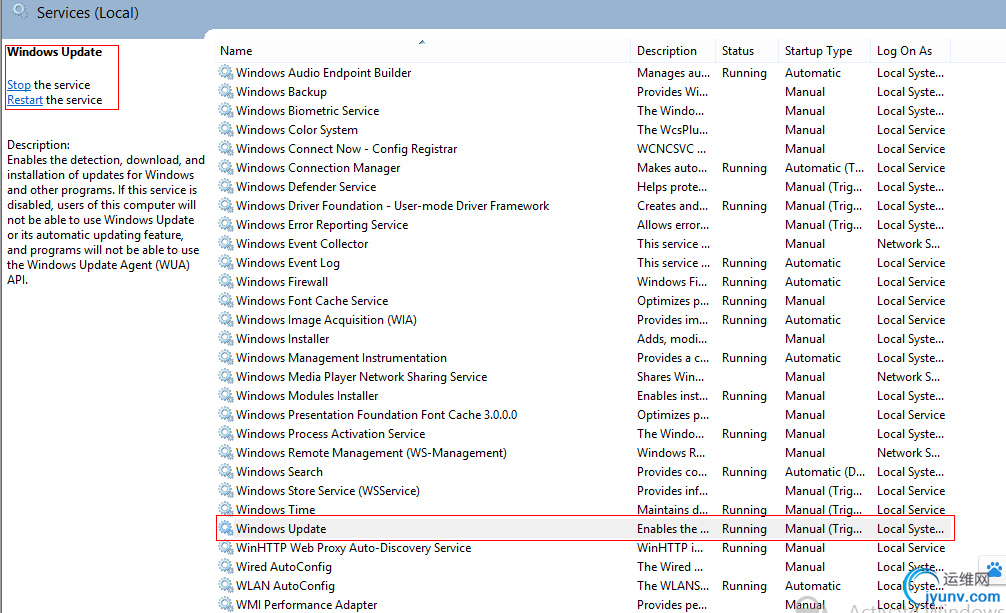The image size is (1006, 613).
Task: Select the Windows Search service name
Action: coord(279,472)
